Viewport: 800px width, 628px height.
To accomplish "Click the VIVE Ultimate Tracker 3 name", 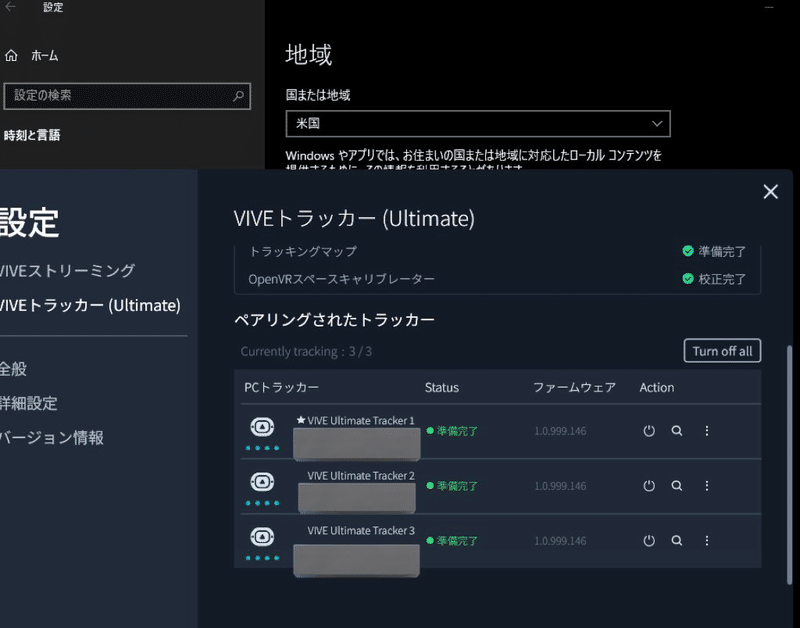I will tap(361, 531).
